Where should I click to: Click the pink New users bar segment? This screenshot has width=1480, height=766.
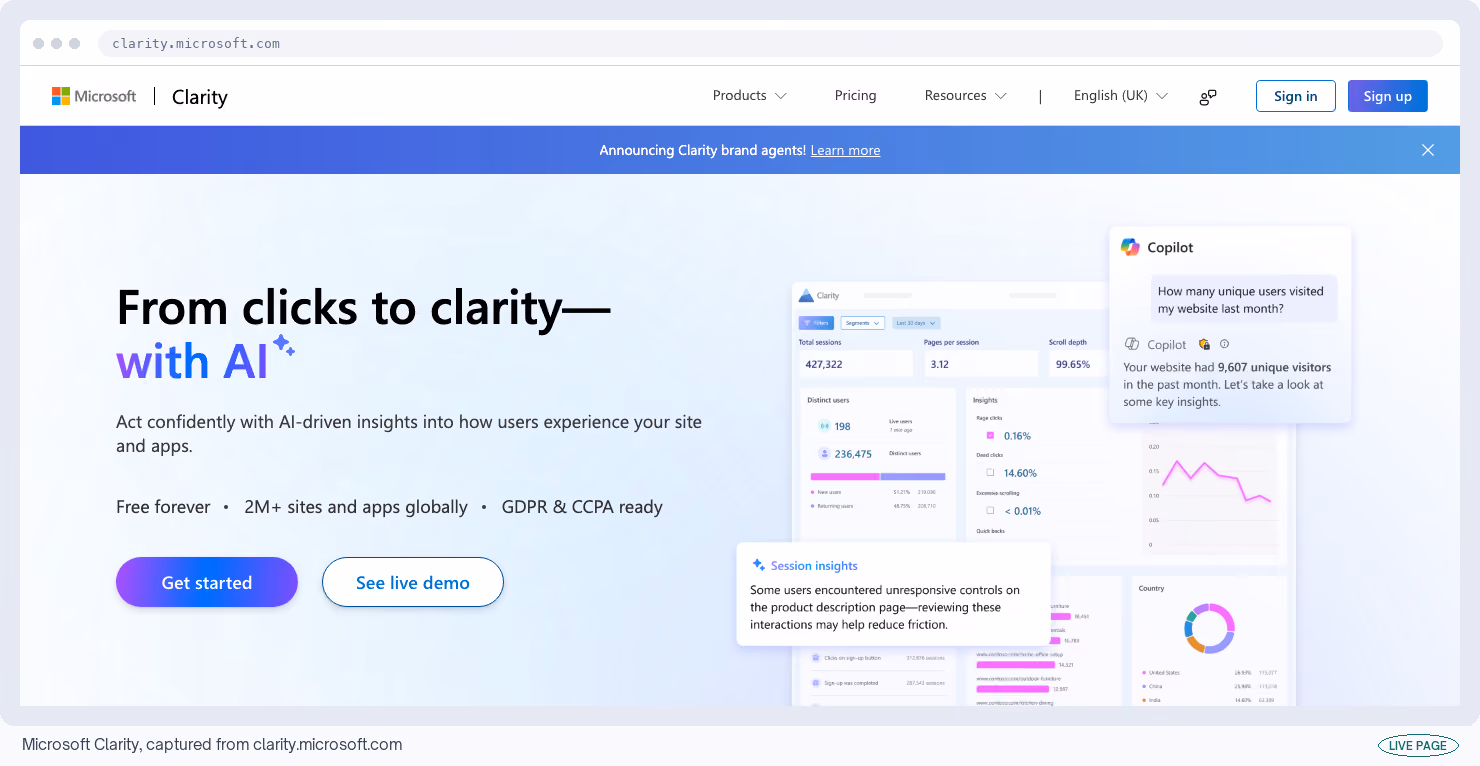coord(845,477)
